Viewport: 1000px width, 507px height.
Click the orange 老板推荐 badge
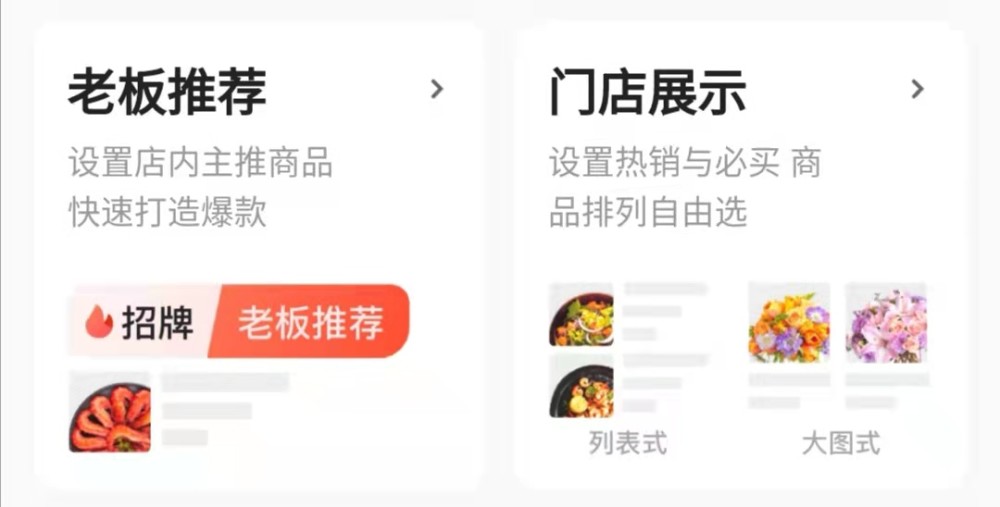310,321
